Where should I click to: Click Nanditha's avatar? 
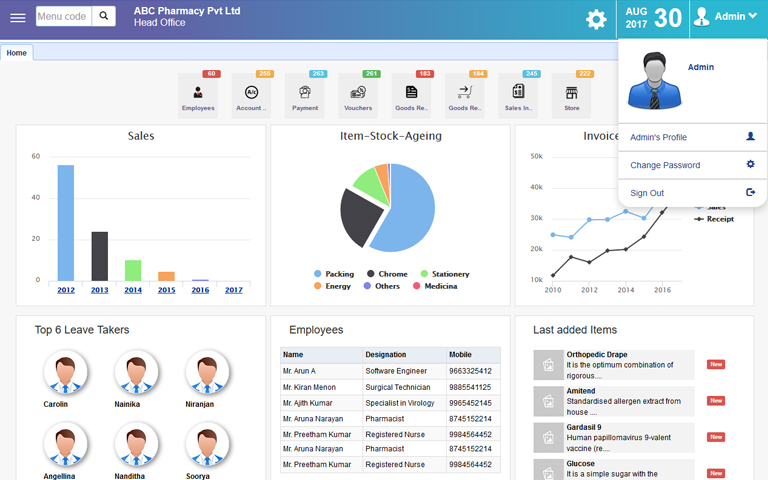[x=136, y=444]
